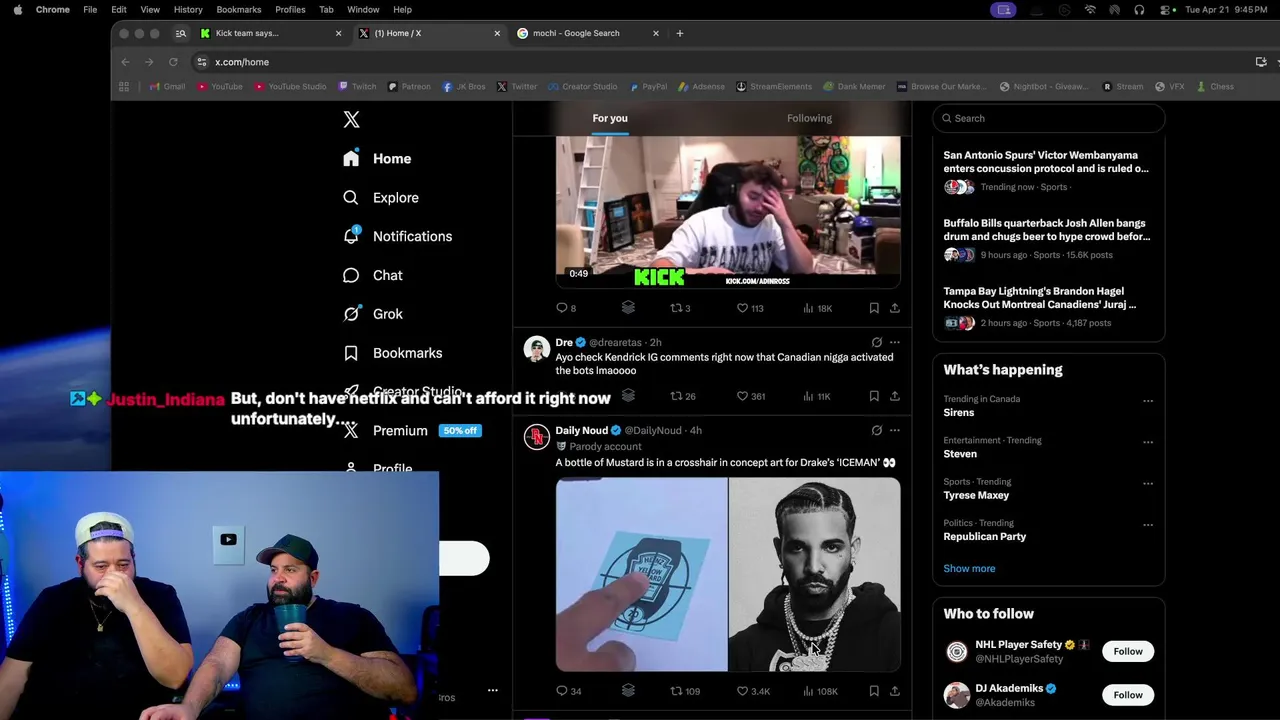Open the Sirens trending topic

coord(959,412)
